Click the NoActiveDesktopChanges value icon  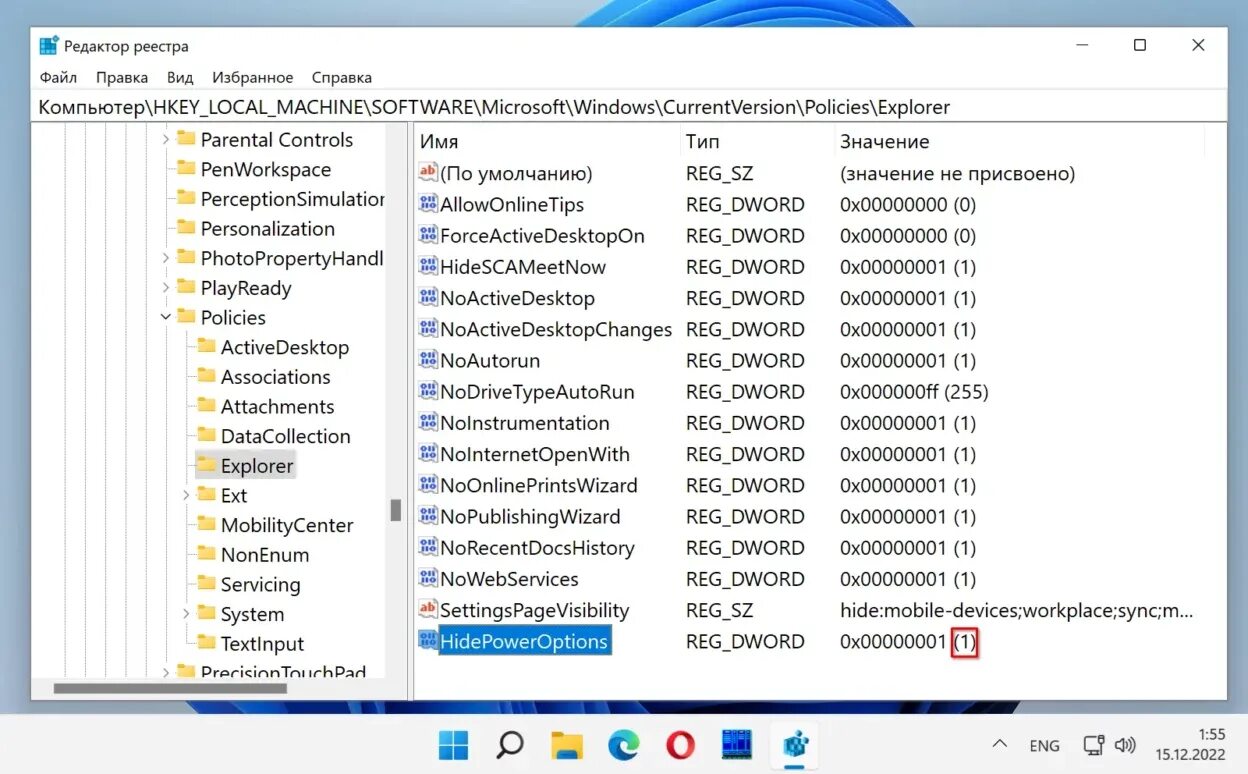pyautogui.click(x=428, y=329)
